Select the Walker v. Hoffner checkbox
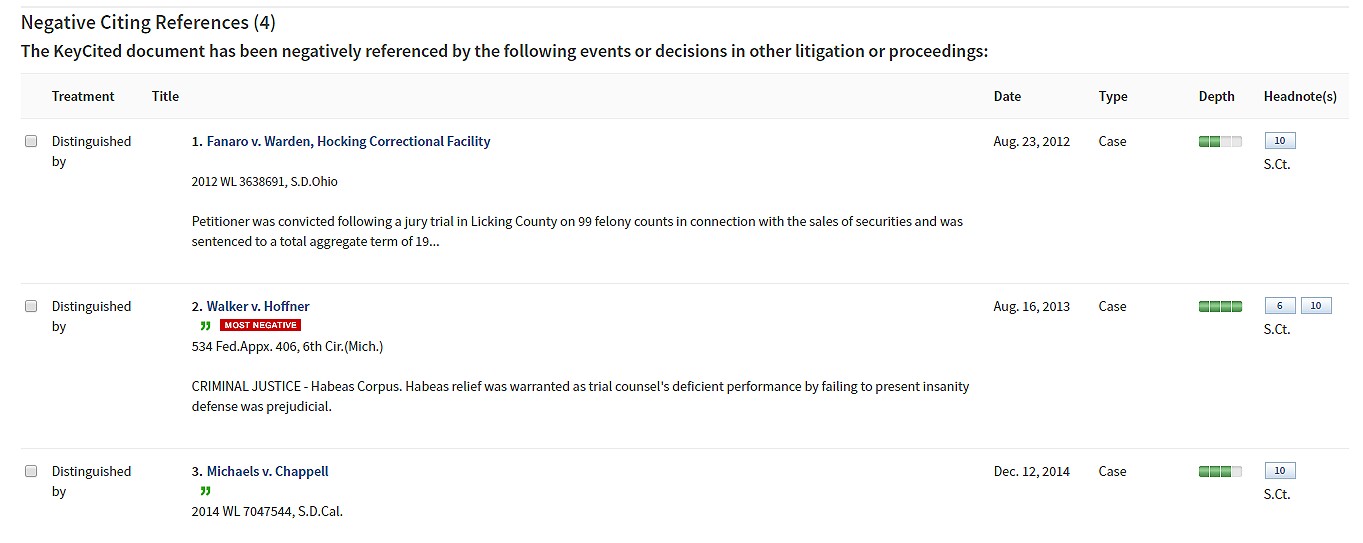 point(31,306)
